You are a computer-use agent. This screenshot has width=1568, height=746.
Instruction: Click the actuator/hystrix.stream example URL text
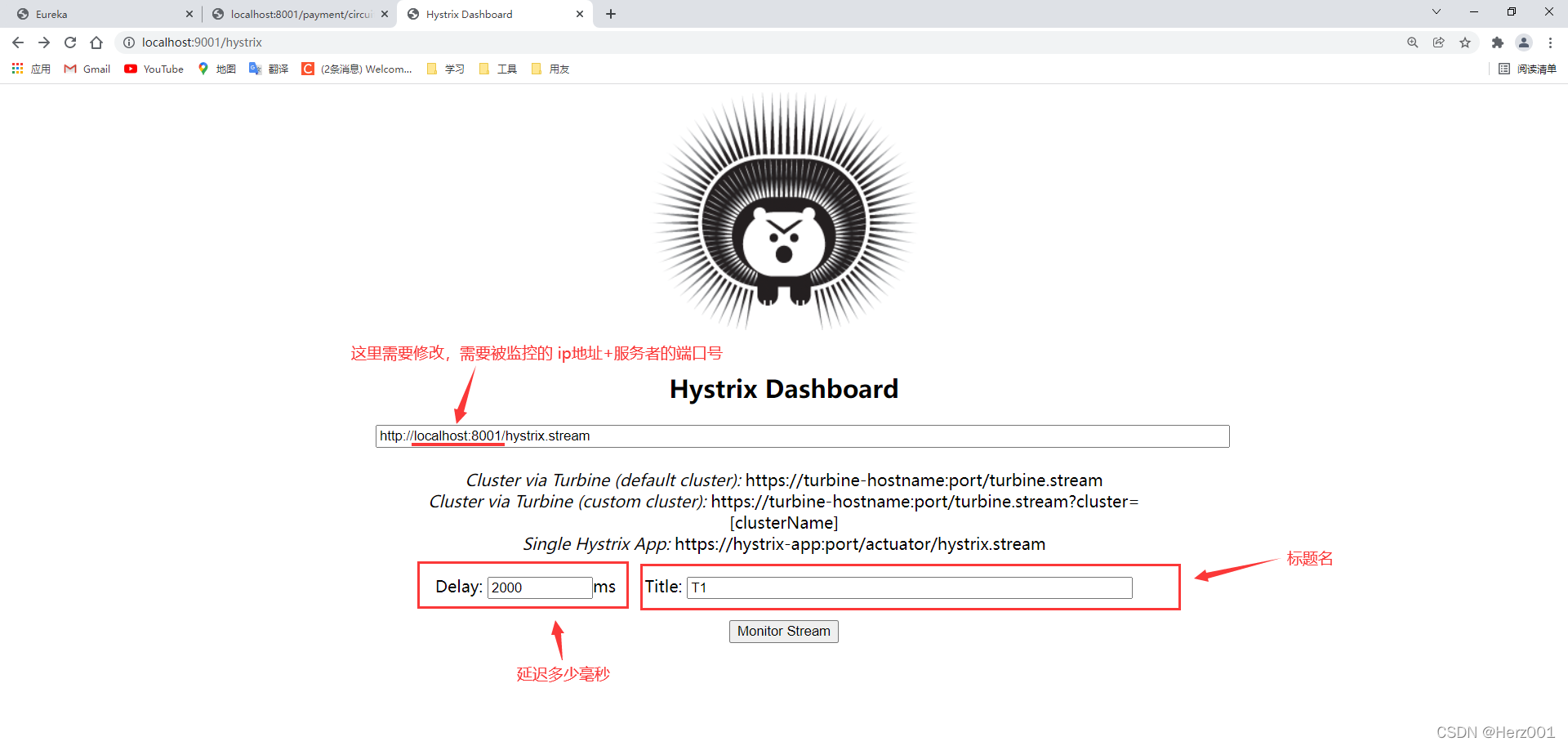[x=860, y=544]
